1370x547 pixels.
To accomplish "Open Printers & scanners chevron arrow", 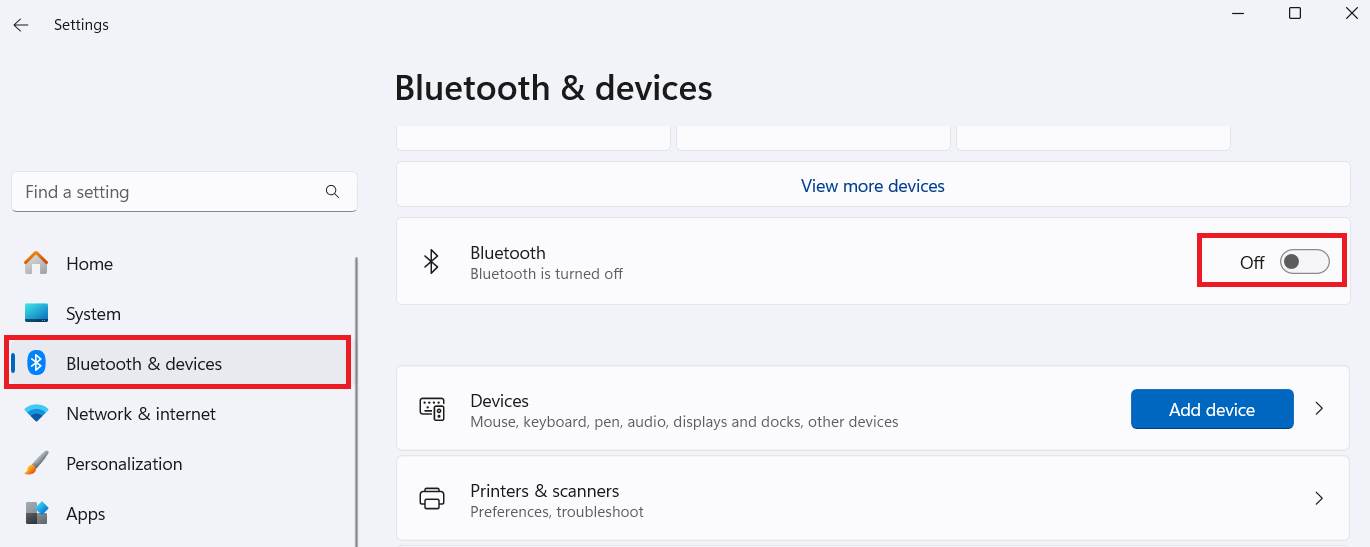I will [x=1319, y=498].
